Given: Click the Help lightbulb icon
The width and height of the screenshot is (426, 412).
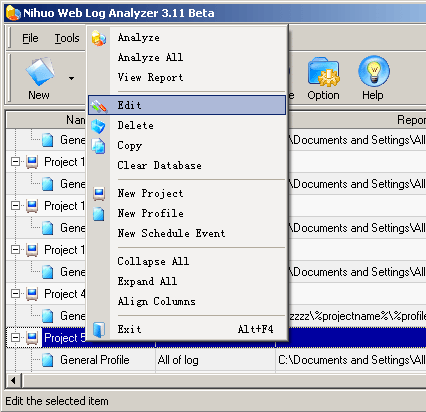Looking at the screenshot, I should [x=374, y=71].
